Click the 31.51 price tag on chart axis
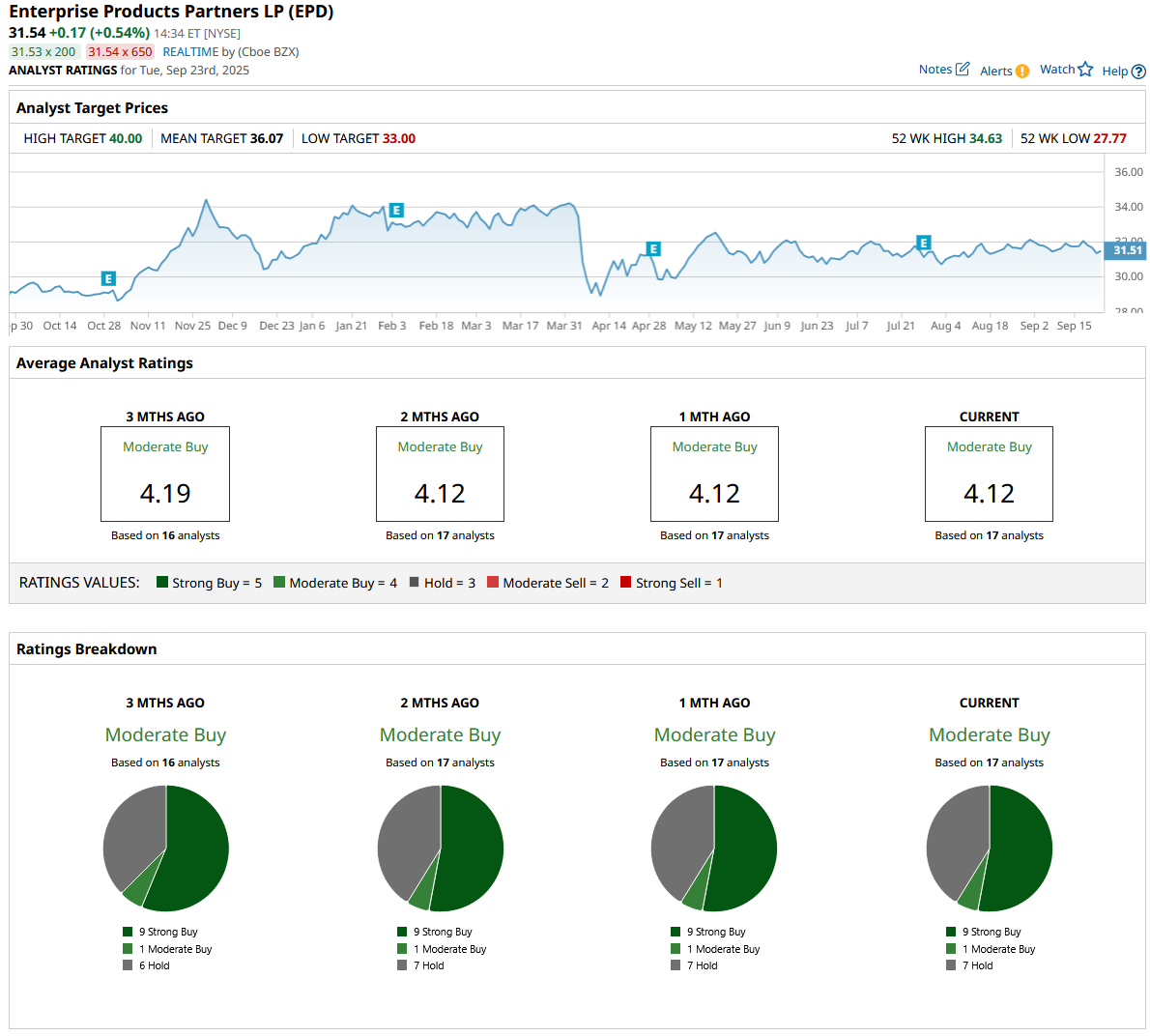 (x=1126, y=250)
